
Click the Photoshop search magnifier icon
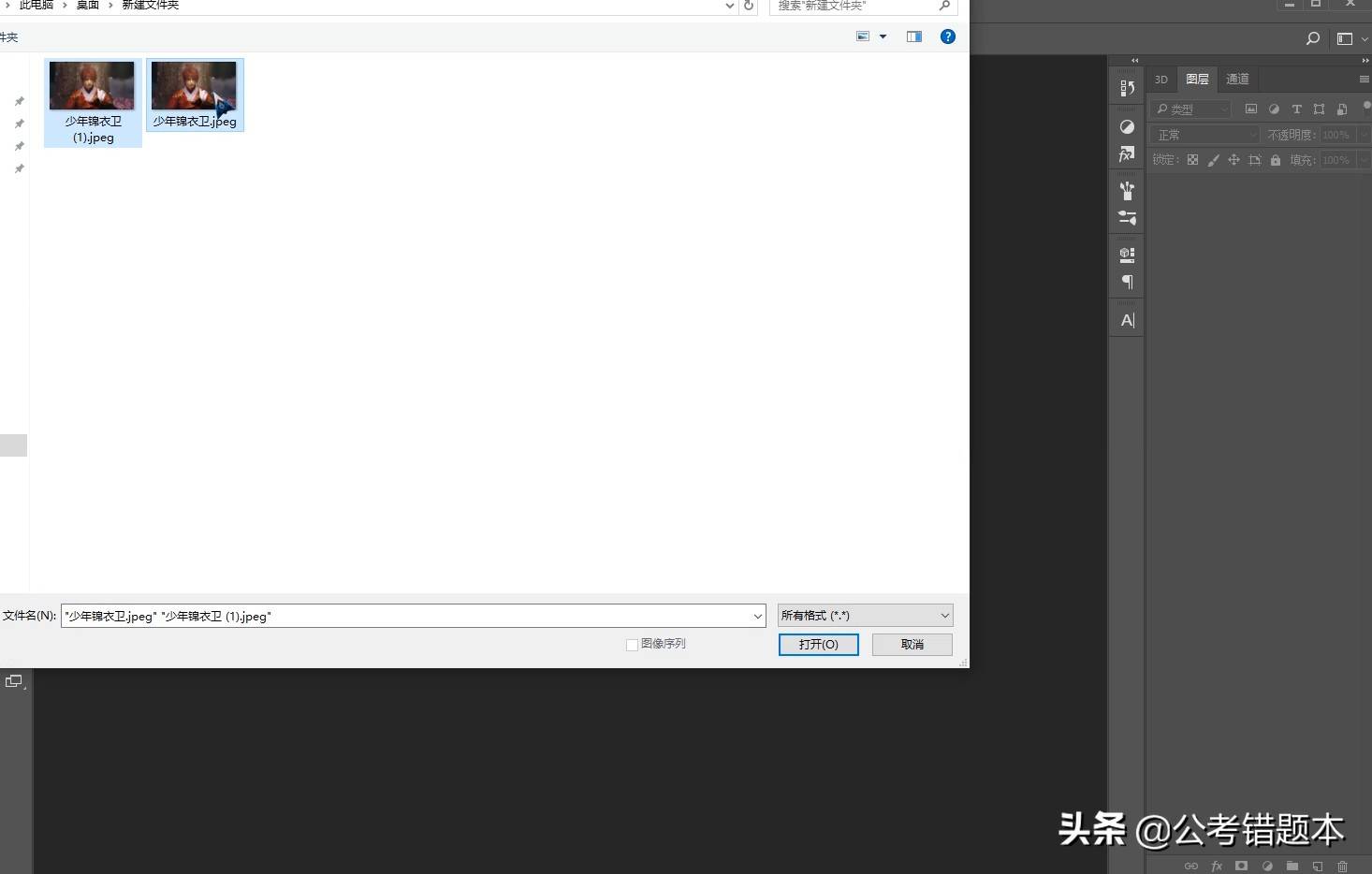point(1313,38)
